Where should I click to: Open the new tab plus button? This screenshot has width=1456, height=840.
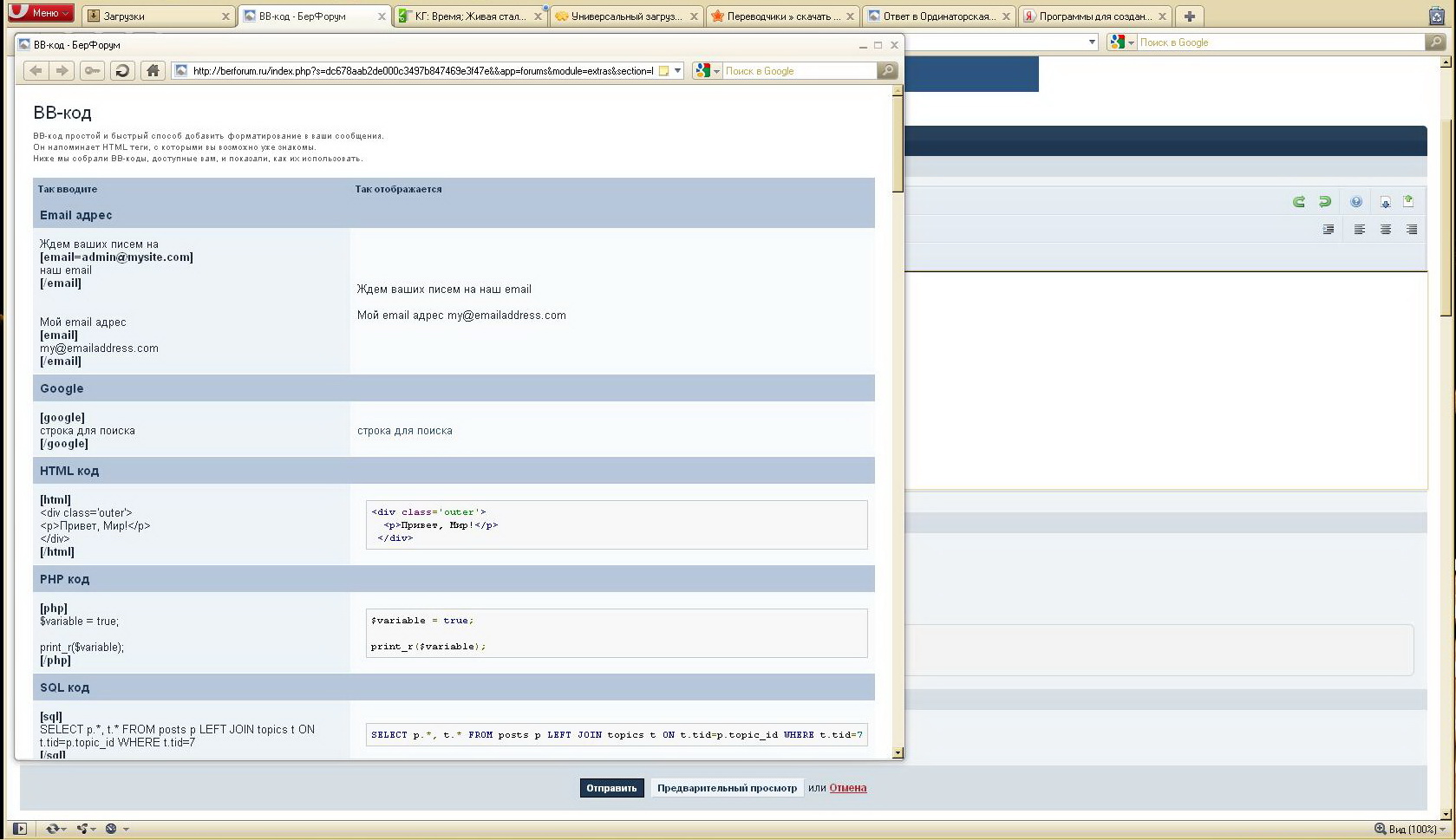pos(1190,16)
